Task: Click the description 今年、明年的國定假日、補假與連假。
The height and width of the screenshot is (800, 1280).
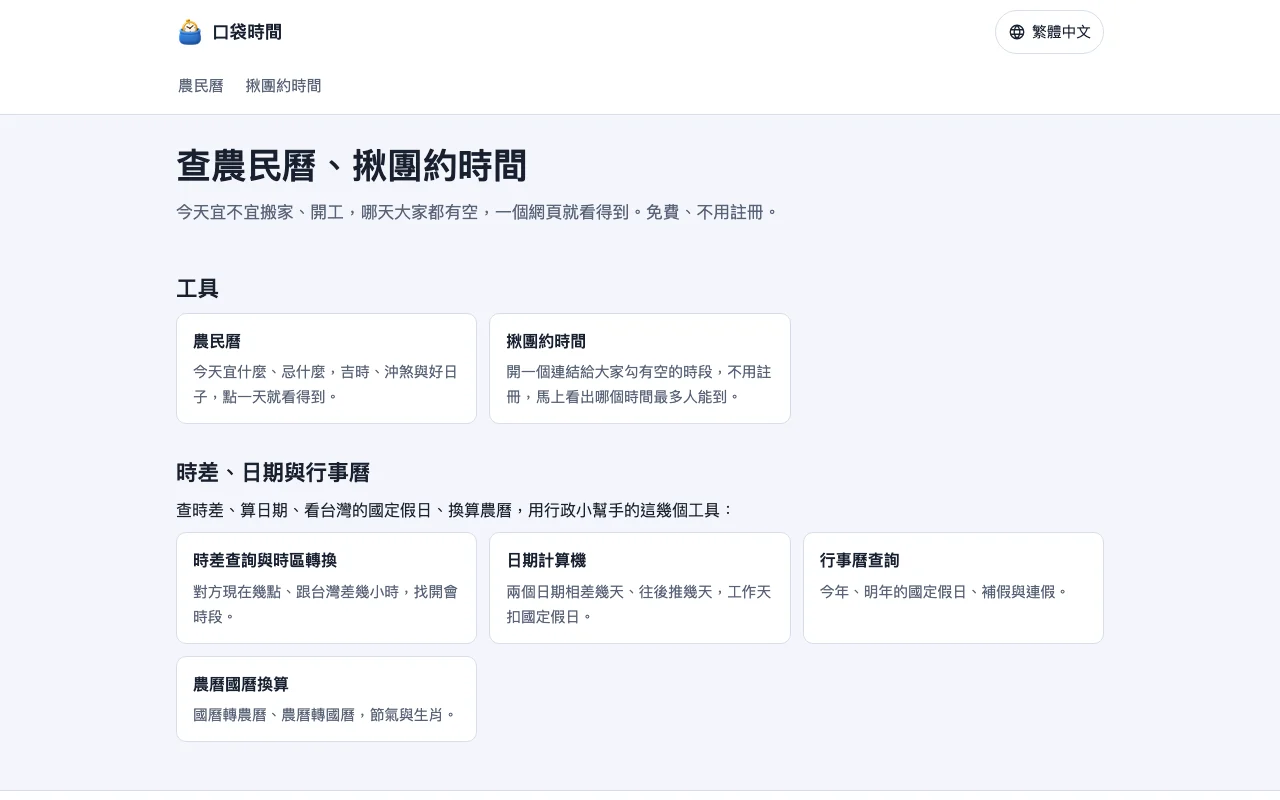Action: click(944, 592)
